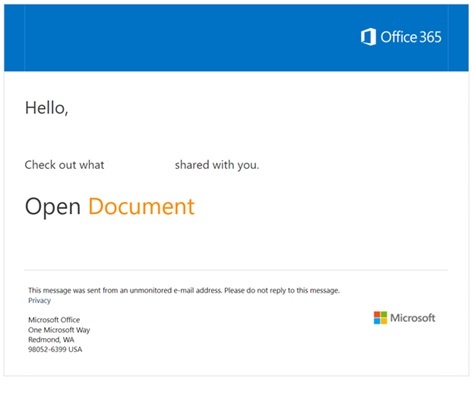Click the "Microsoft" wordmark in footer
Viewport: 474px width, 408px height.
pos(413,318)
